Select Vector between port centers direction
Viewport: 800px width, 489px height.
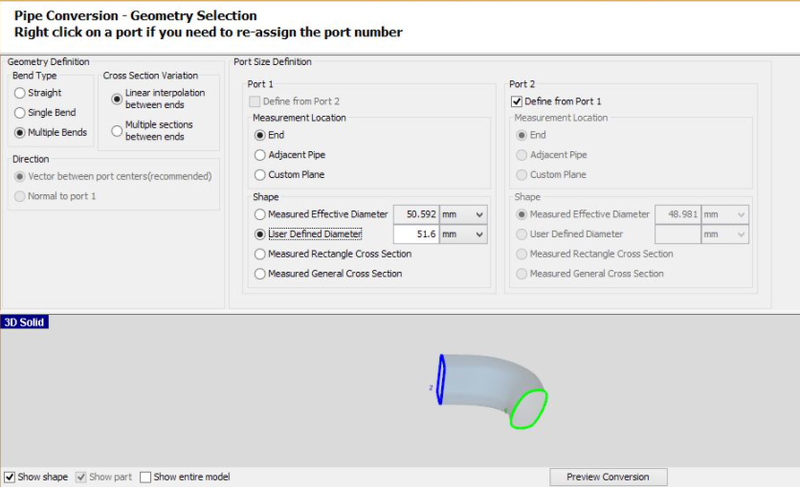pos(20,177)
